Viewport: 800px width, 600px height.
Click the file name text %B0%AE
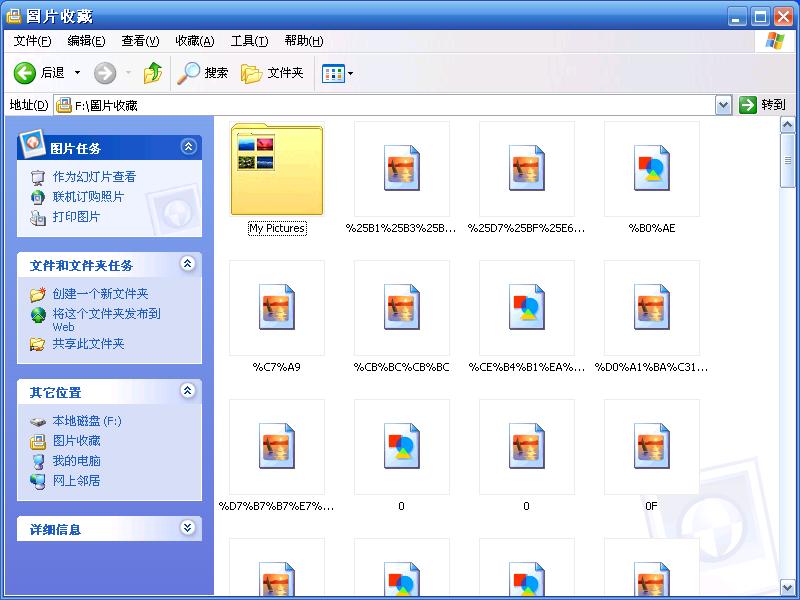pos(652,228)
